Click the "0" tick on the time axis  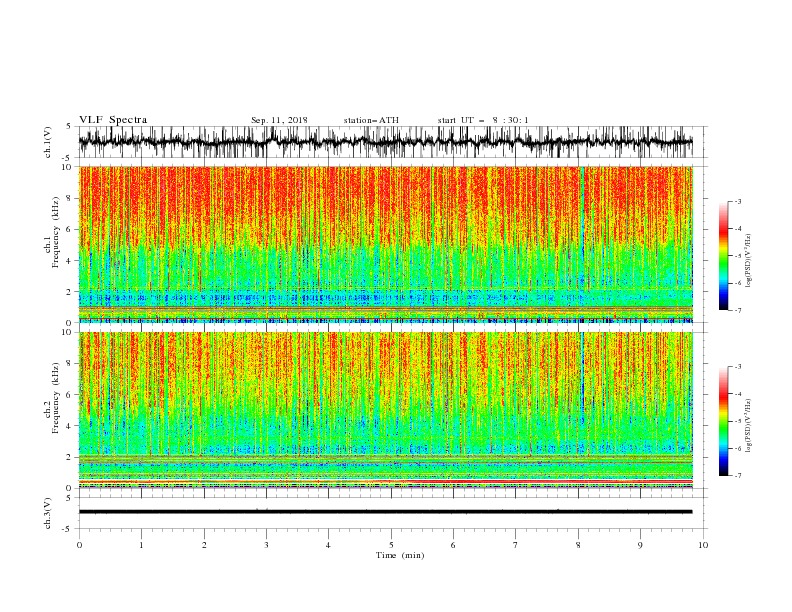pos(79,545)
